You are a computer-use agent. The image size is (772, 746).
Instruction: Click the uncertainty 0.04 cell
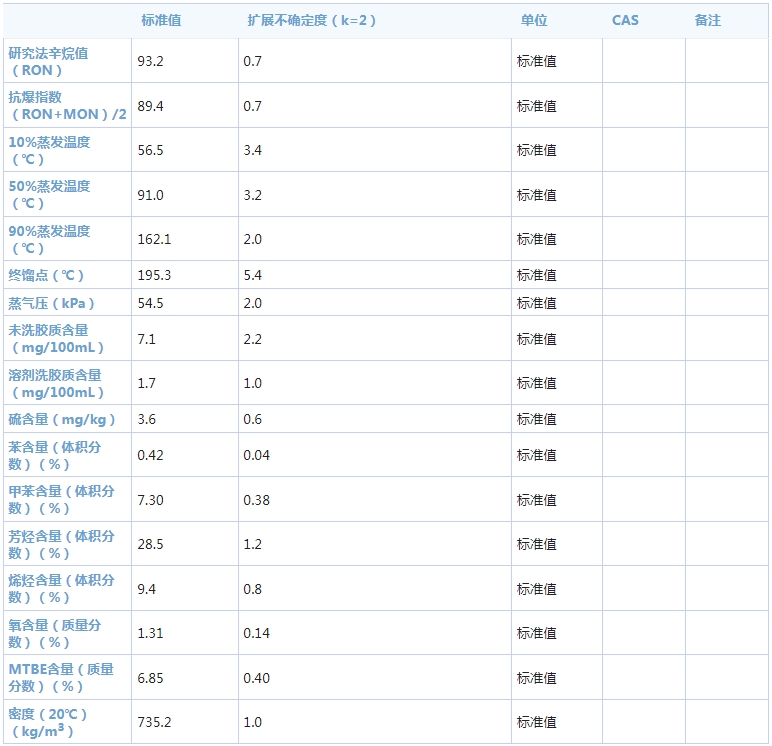coord(256,455)
